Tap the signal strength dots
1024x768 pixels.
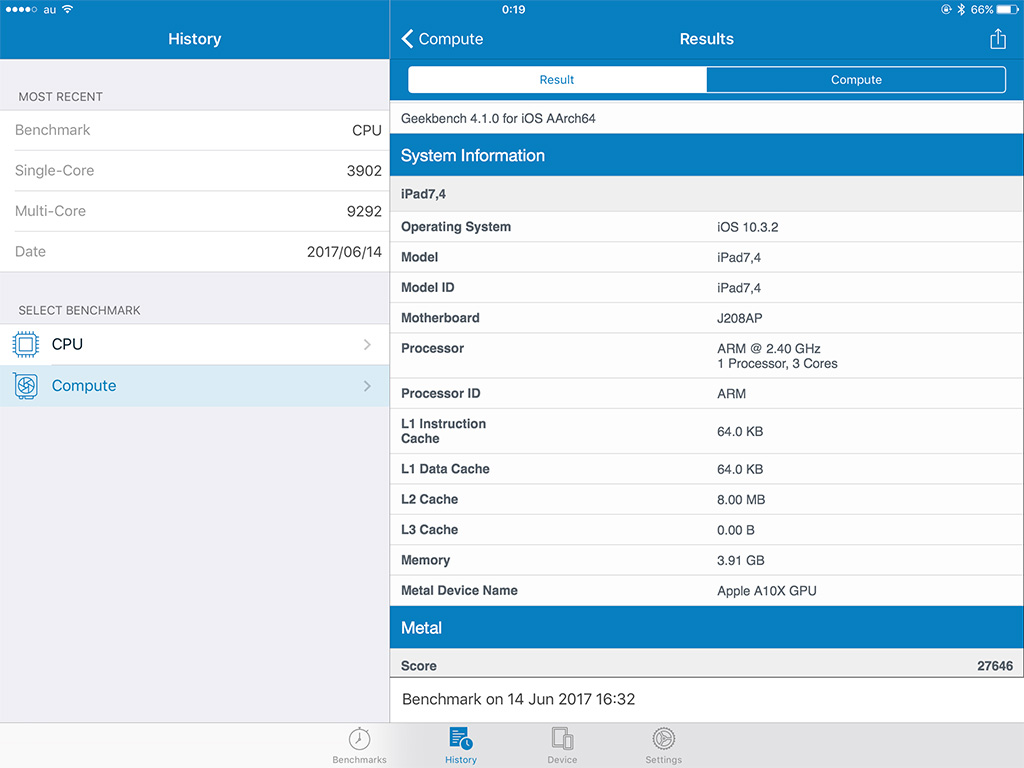[x=21, y=9]
